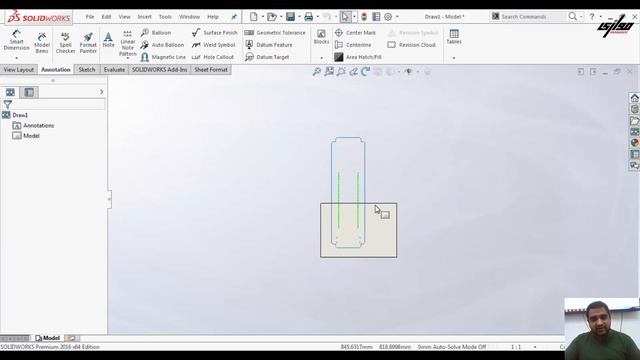Viewport: 640px width, 360px height.
Task: Open Geometric Tolerance tool
Action: (x=275, y=33)
